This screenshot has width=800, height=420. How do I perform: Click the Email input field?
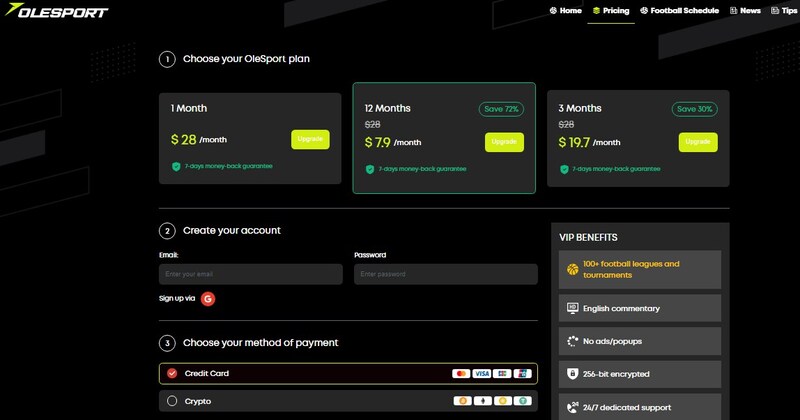[x=250, y=274]
